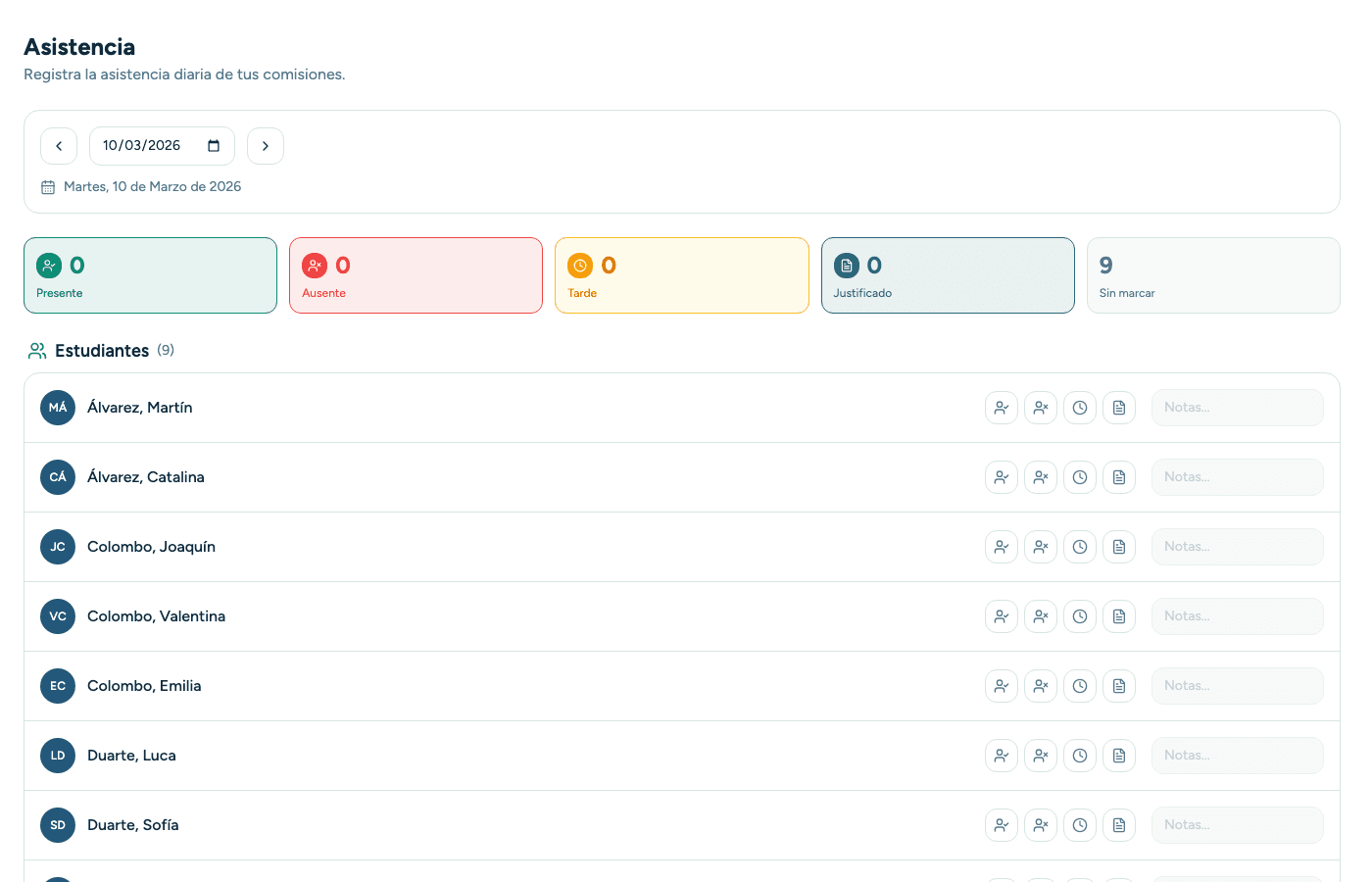Mark Colombo, Valentina as absent
Image resolution: width=1372 pixels, height=882 pixels.
pyautogui.click(x=1041, y=616)
